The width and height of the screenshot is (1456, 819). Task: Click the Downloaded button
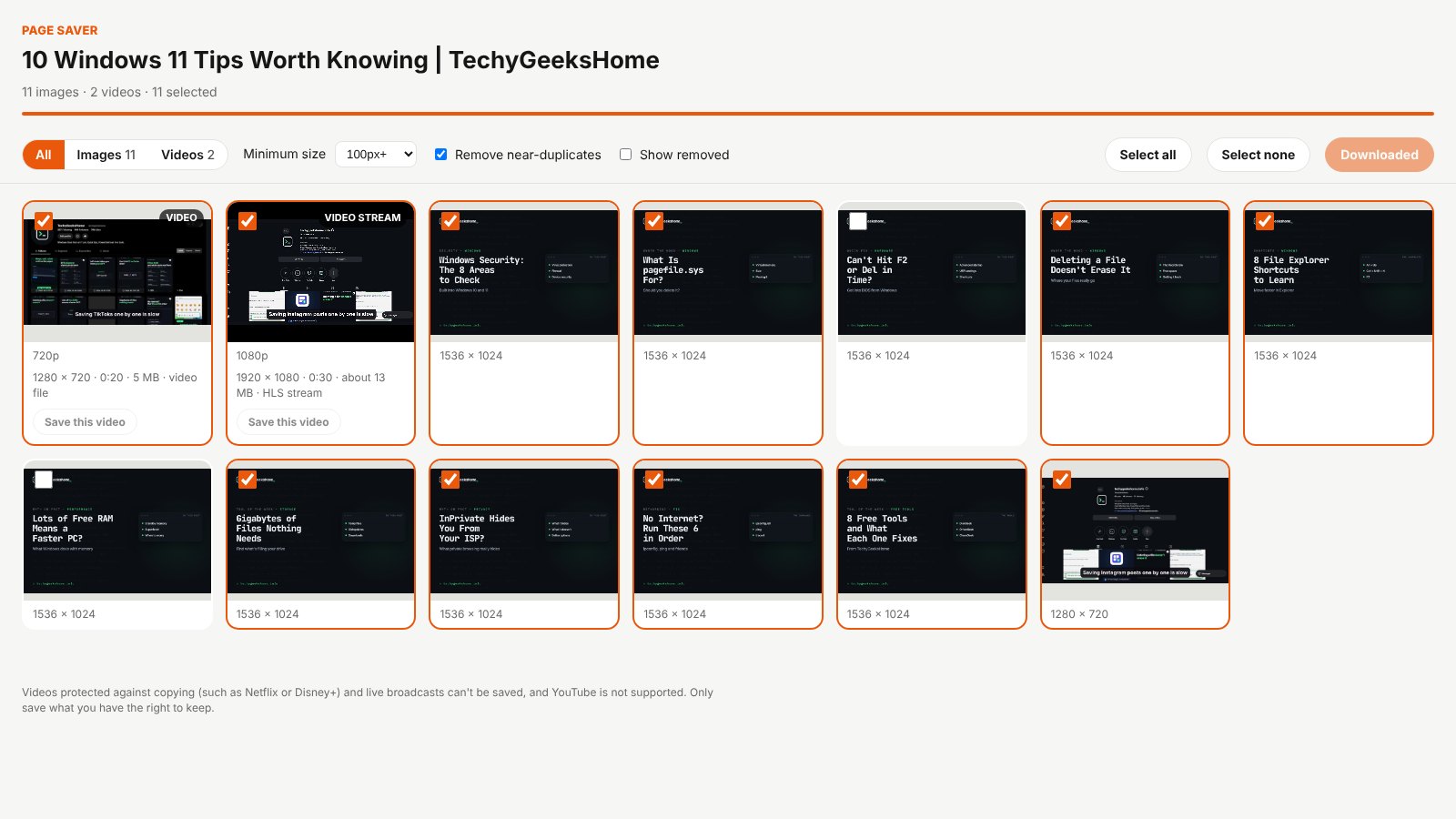pos(1379,155)
